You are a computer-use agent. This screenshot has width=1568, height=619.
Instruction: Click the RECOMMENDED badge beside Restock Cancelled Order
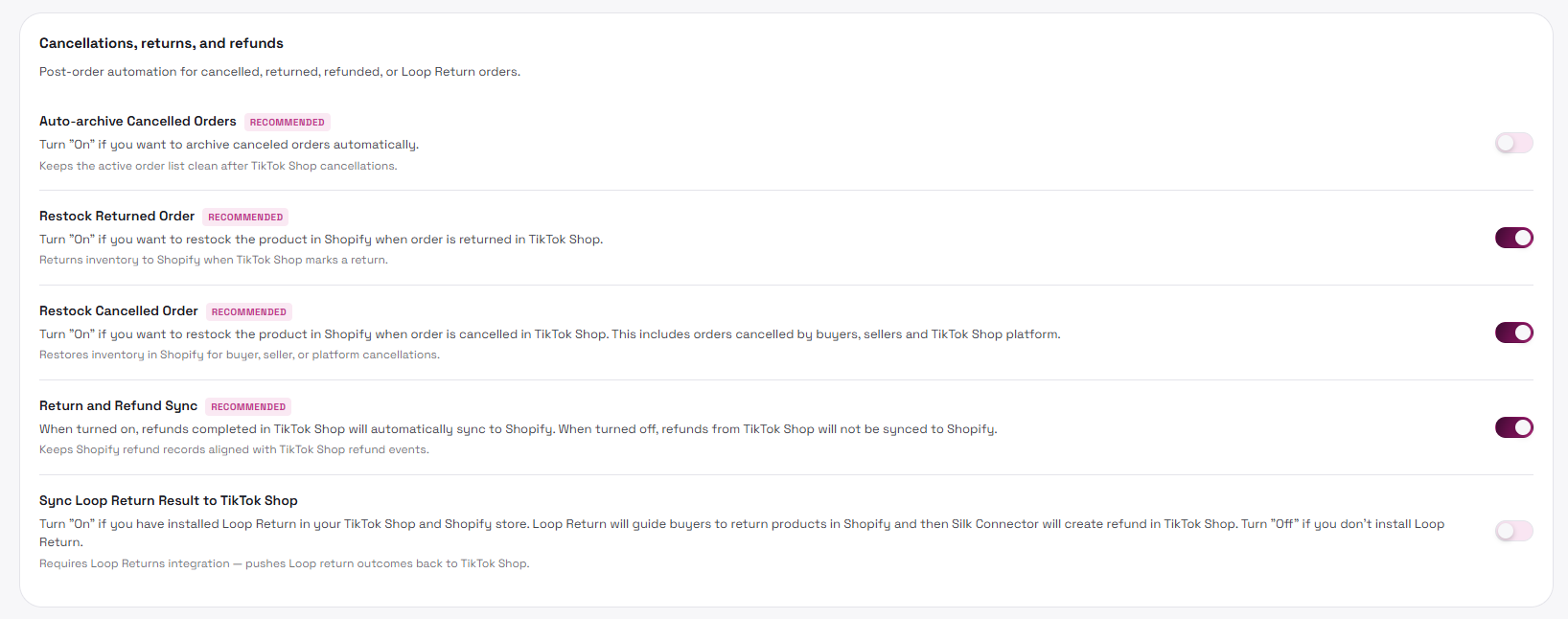point(249,311)
